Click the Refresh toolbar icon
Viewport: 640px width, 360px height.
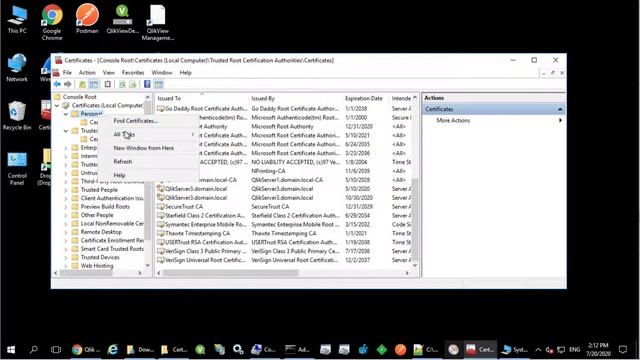pos(122,84)
